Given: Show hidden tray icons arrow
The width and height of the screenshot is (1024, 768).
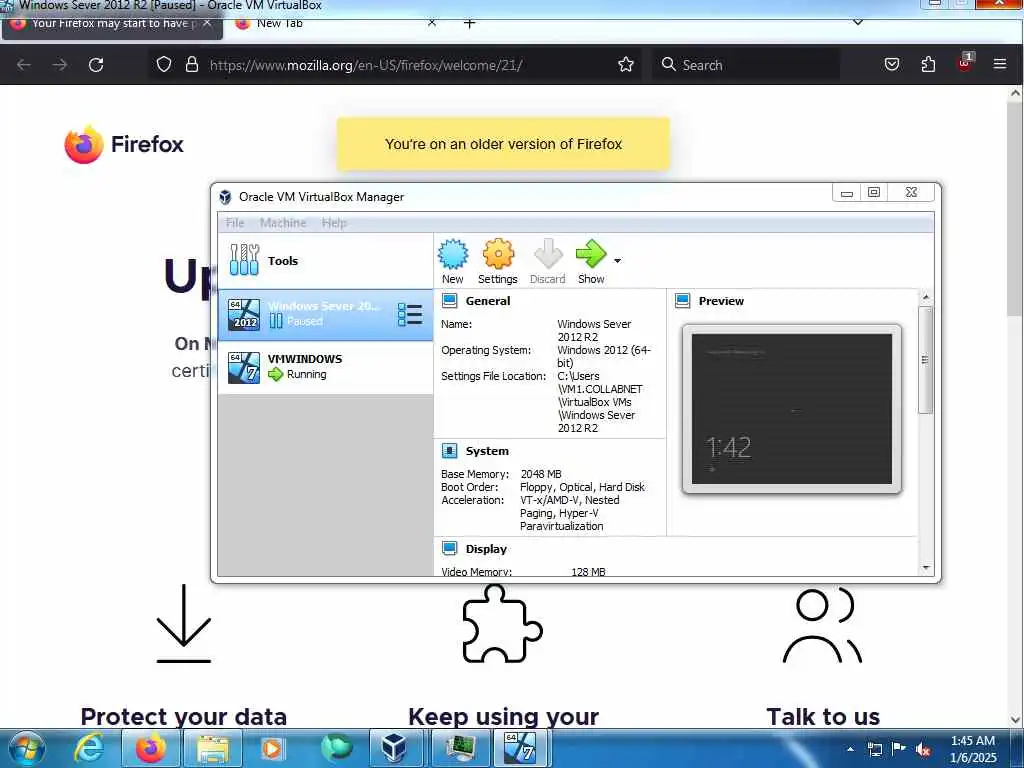Looking at the screenshot, I should click(x=850, y=750).
